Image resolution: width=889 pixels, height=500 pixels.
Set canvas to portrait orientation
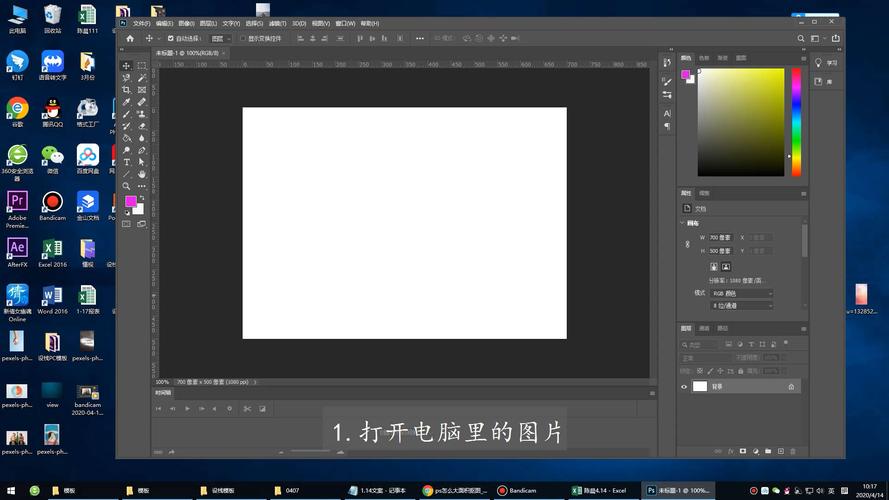[714, 266]
